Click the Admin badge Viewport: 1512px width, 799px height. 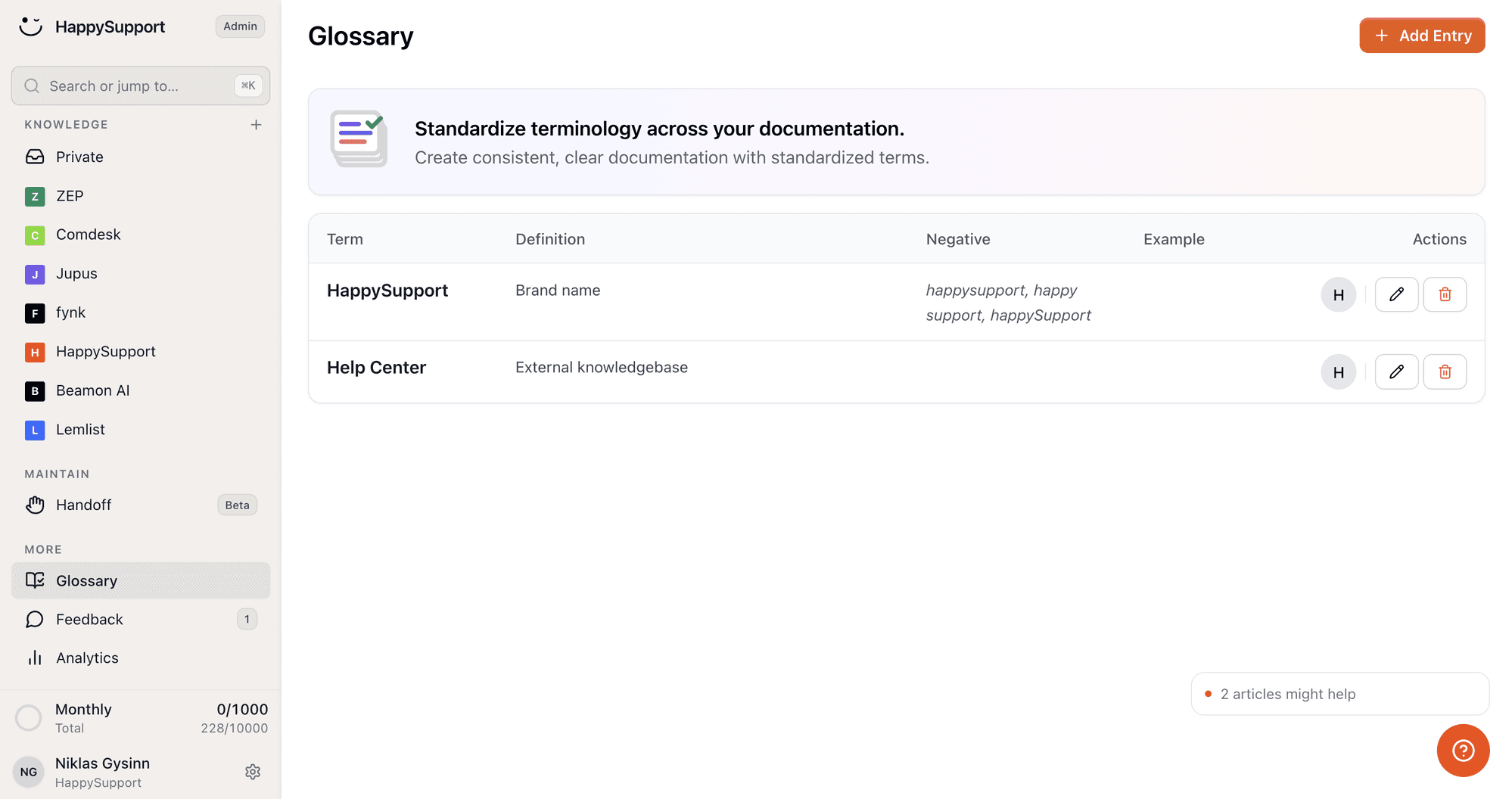click(x=240, y=26)
